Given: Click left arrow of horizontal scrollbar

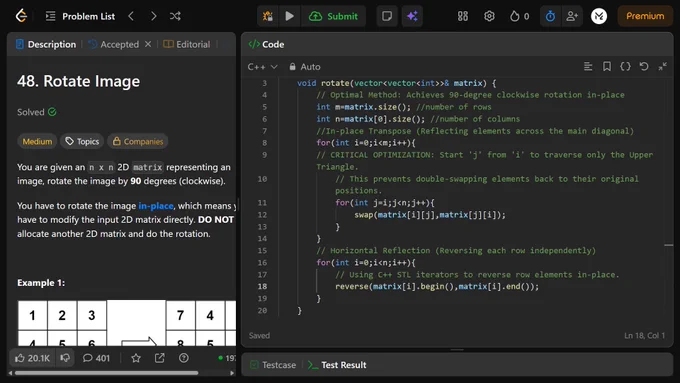Looking at the screenshot, I should pyautogui.click(x=10, y=373).
